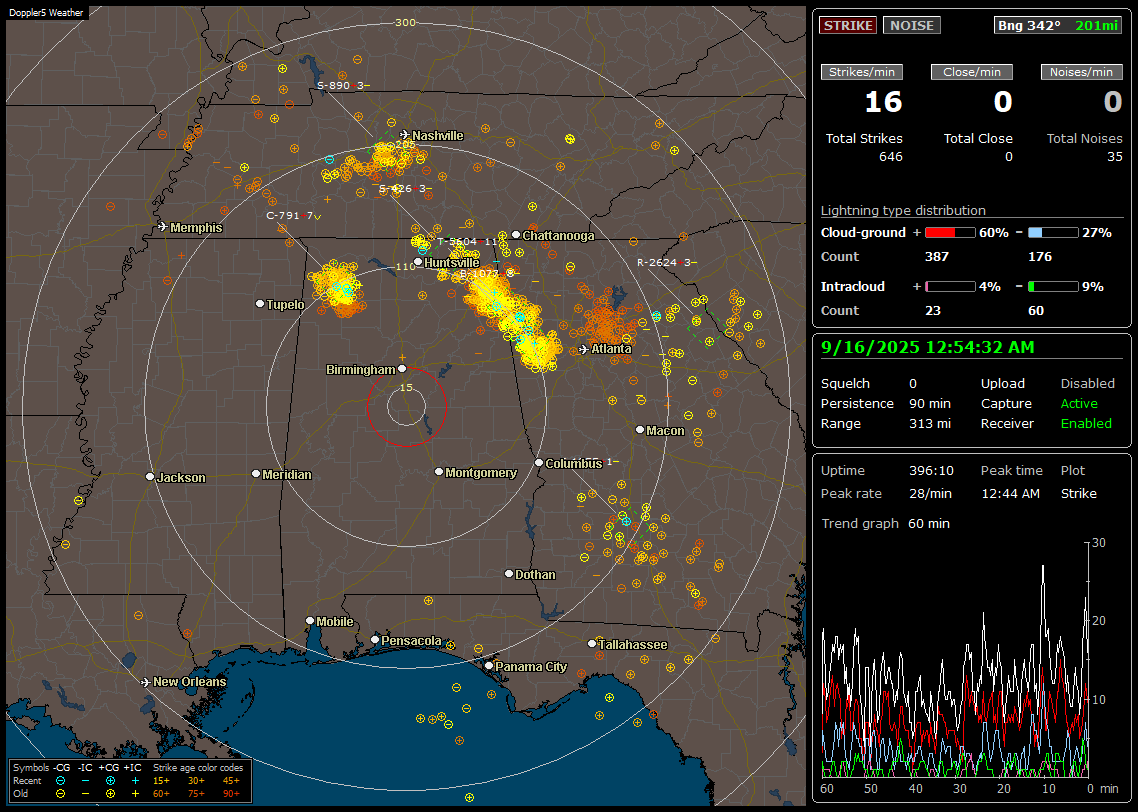Select the Jackson city dot marker
The width and height of the screenshot is (1138, 812).
pos(150,477)
